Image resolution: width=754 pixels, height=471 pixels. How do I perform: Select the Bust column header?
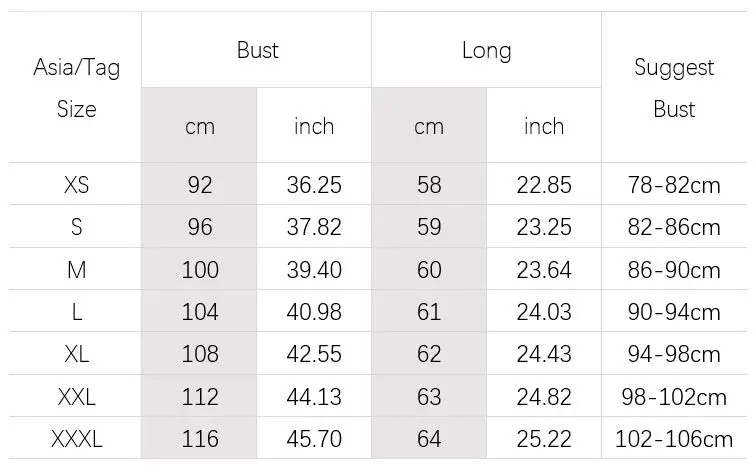[257, 50]
